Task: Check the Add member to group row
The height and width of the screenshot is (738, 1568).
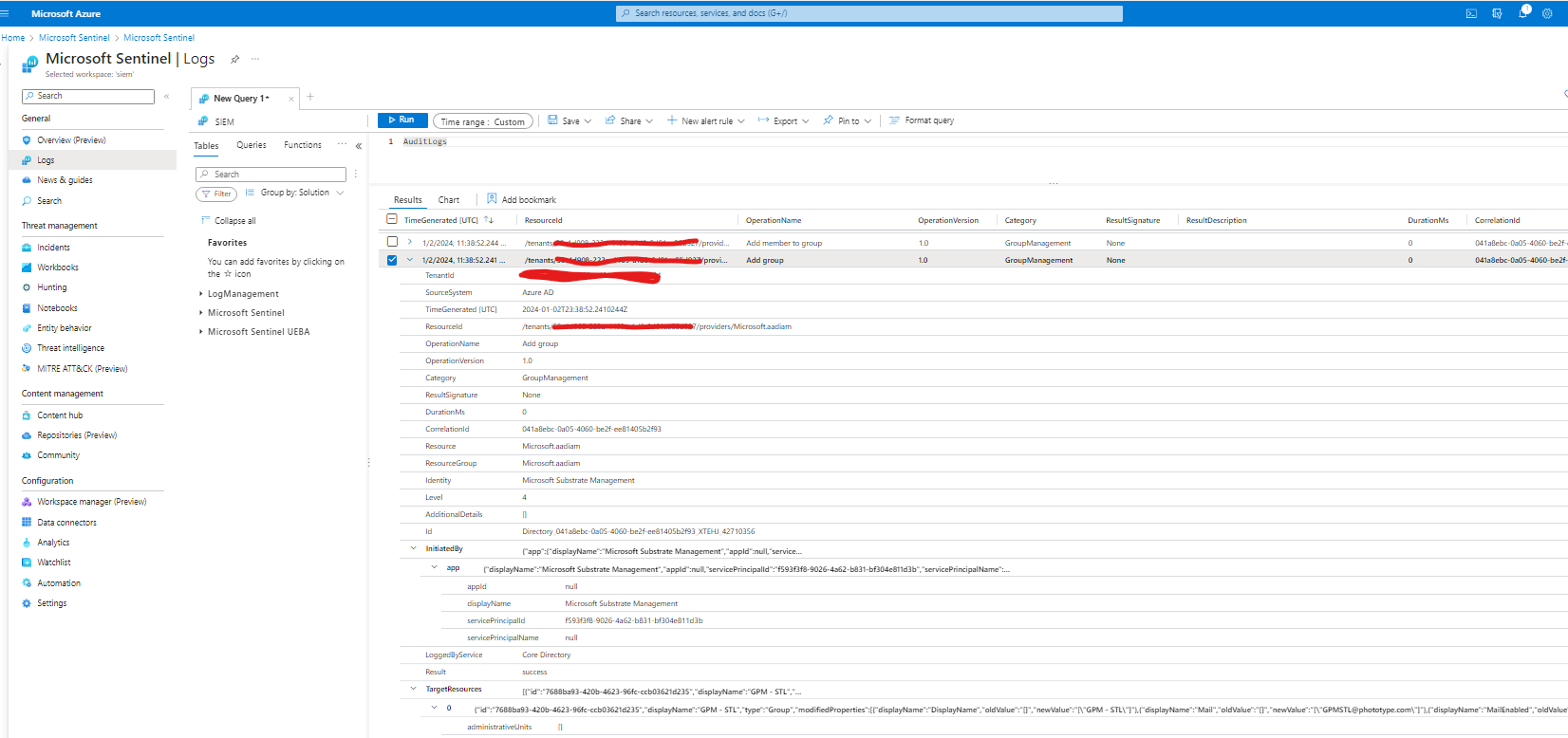Action: 392,242
